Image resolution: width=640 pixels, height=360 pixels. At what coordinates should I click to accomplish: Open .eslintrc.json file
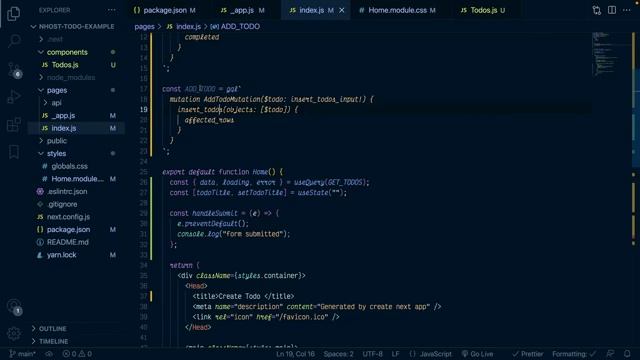[67, 191]
